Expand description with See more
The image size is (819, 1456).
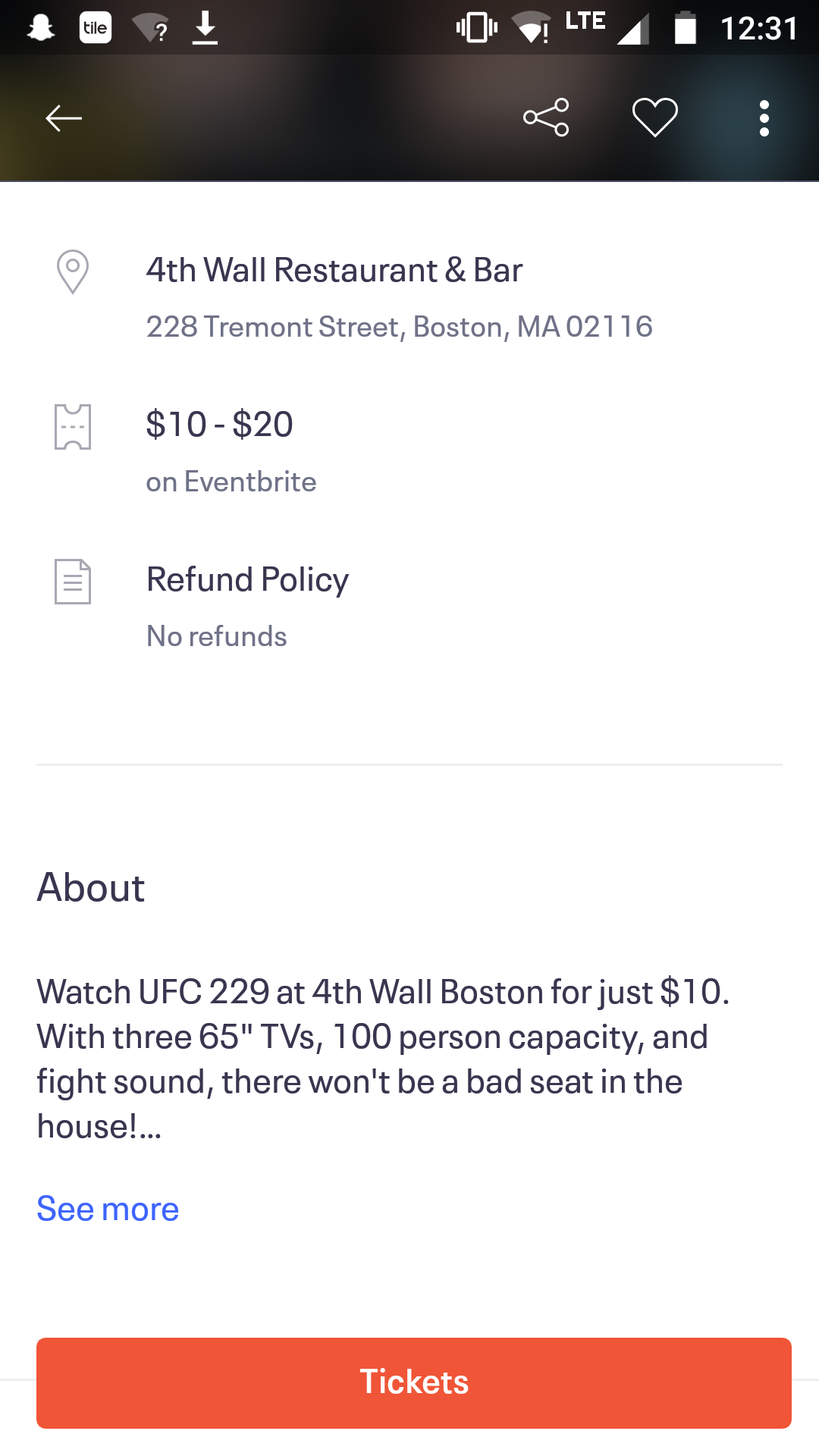coord(108,1209)
